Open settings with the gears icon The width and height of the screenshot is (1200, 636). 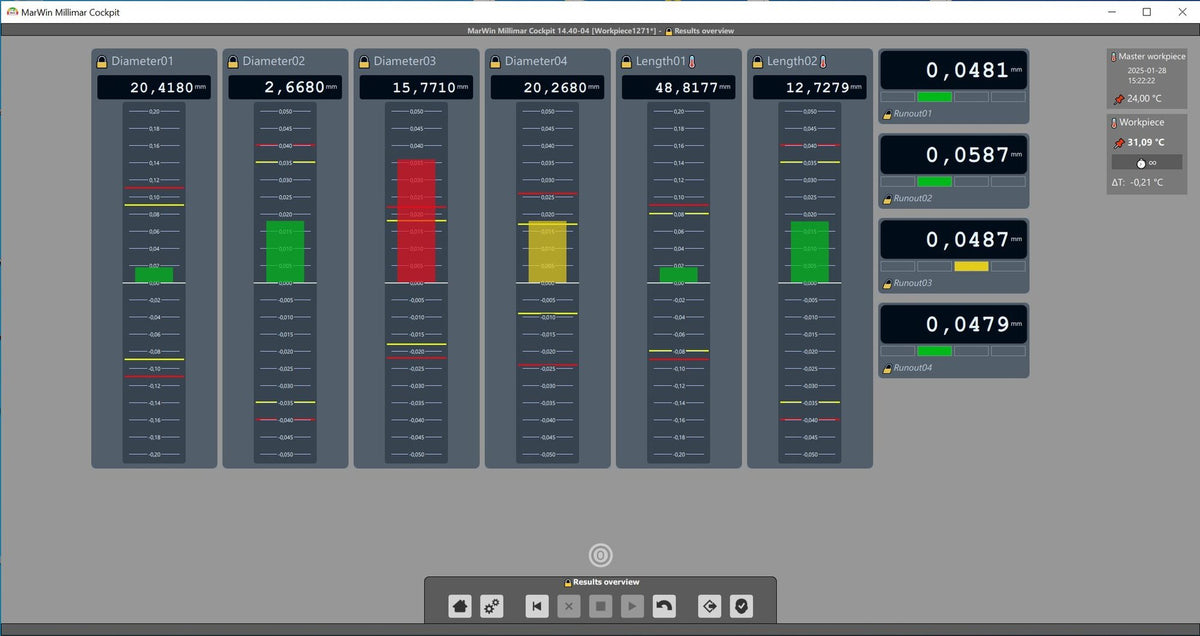pos(492,606)
